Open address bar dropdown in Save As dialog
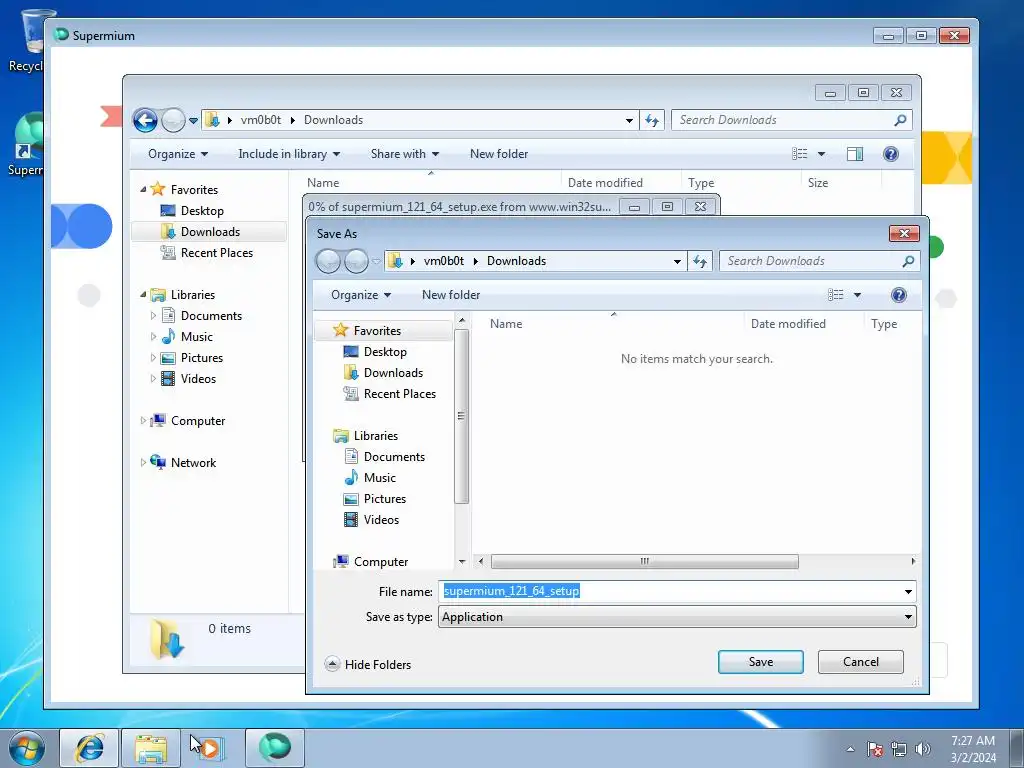The image size is (1024, 768). pos(677,261)
